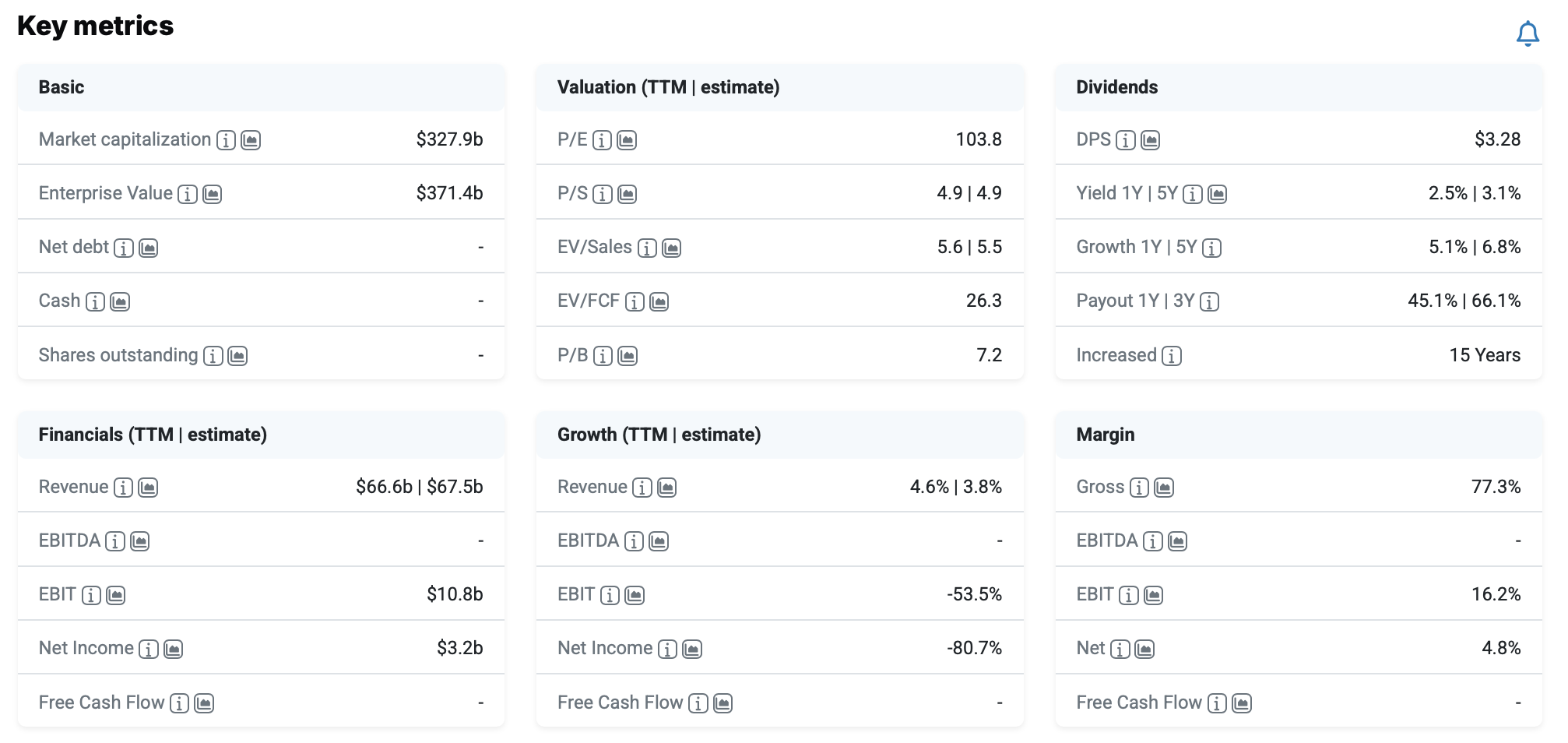1568x743 pixels.
Task: Open chart icon next to Cash
Action: tap(120, 301)
